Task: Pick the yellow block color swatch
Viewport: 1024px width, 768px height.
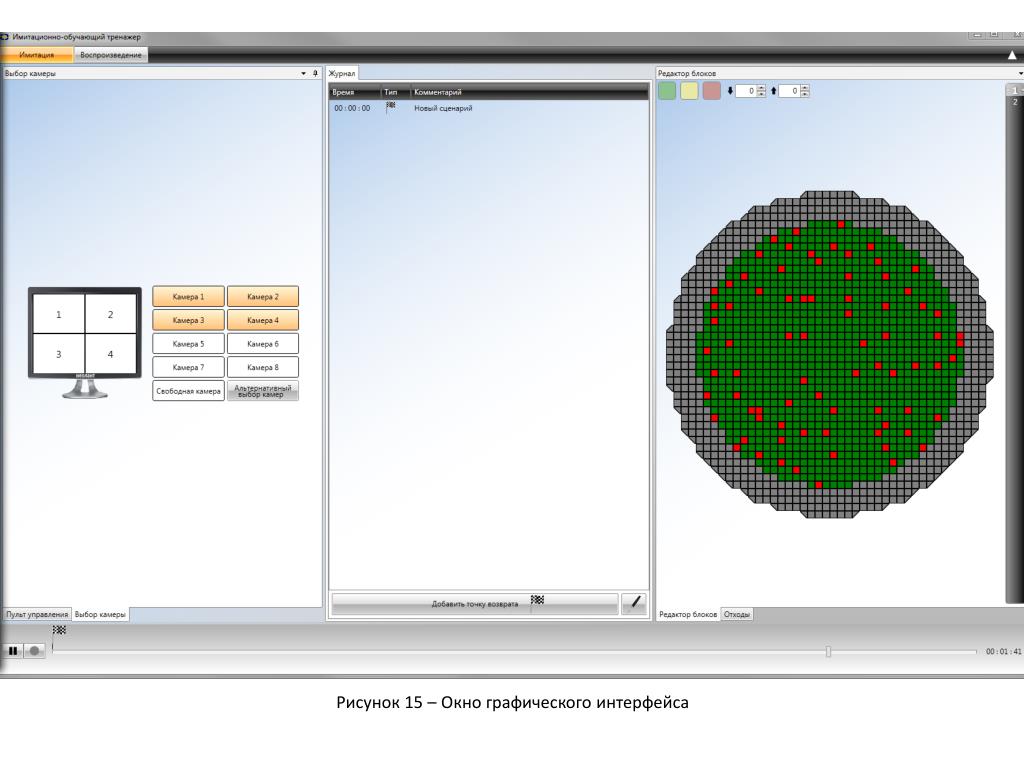Action: pos(689,91)
